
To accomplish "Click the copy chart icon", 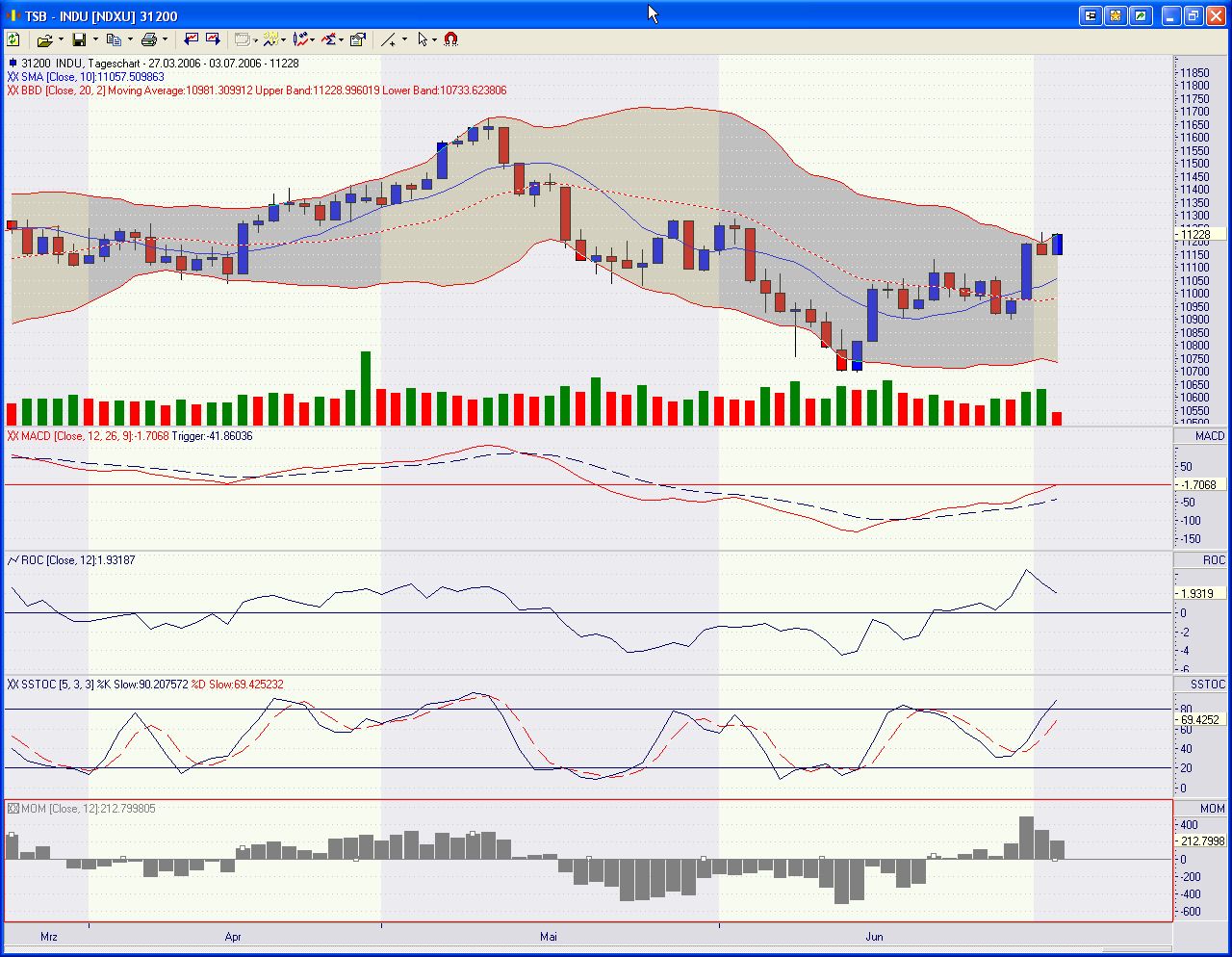I will pos(115,39).
